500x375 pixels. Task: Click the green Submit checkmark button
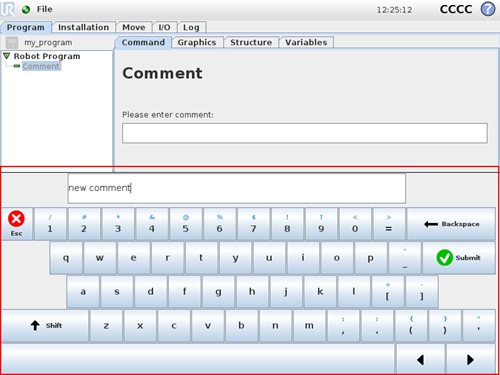[x=459, y=258]
